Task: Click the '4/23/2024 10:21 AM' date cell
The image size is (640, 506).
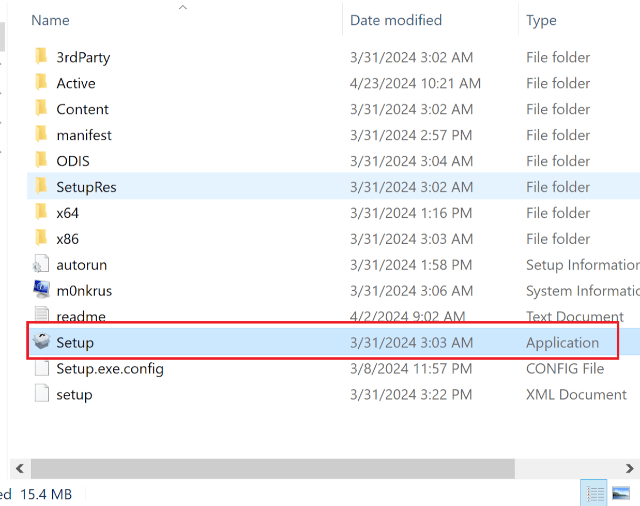Action: point(415,83)
